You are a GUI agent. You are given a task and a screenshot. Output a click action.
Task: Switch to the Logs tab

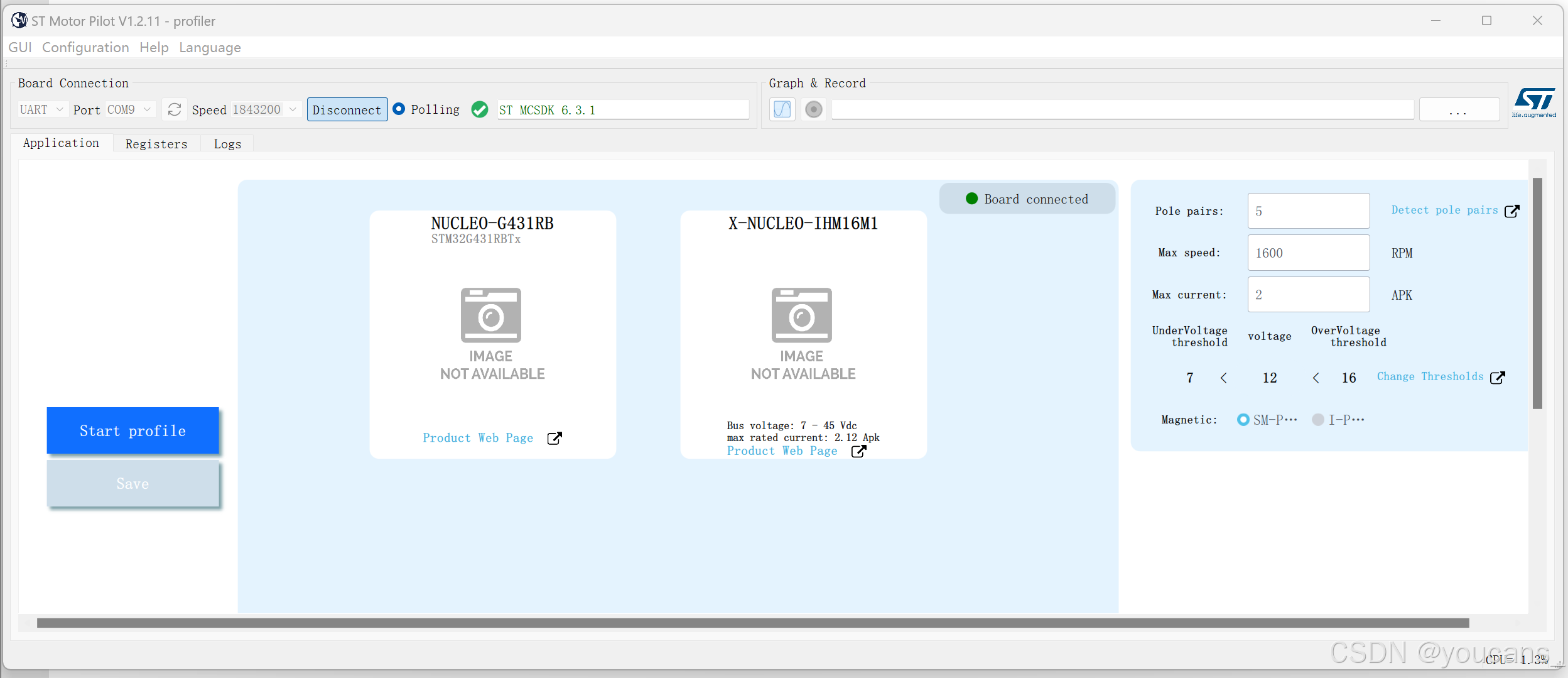coord(227,144)
